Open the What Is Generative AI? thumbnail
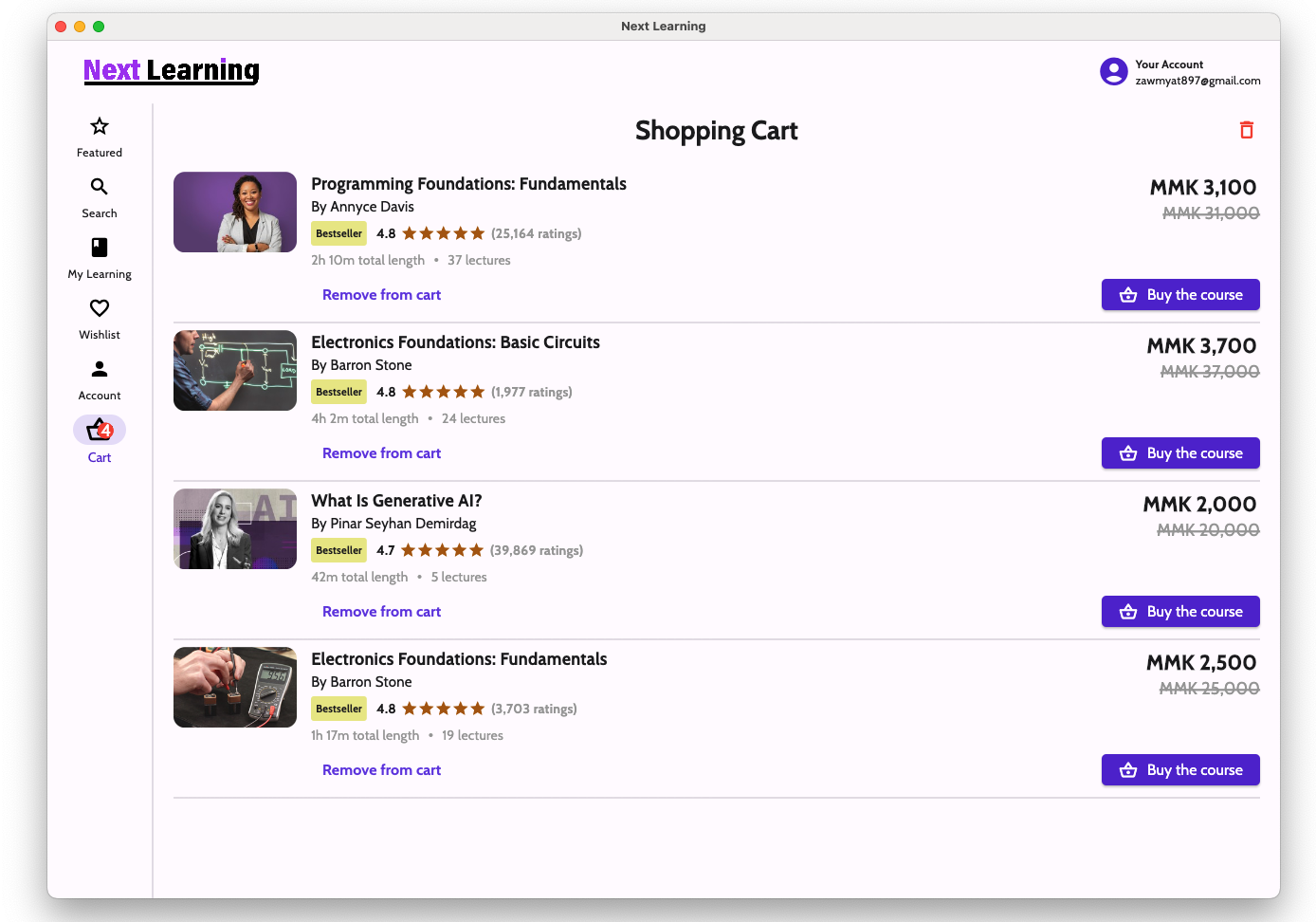Image resolution: width=1316 pixels, height=922 pixels. click(x=235, y=529)
